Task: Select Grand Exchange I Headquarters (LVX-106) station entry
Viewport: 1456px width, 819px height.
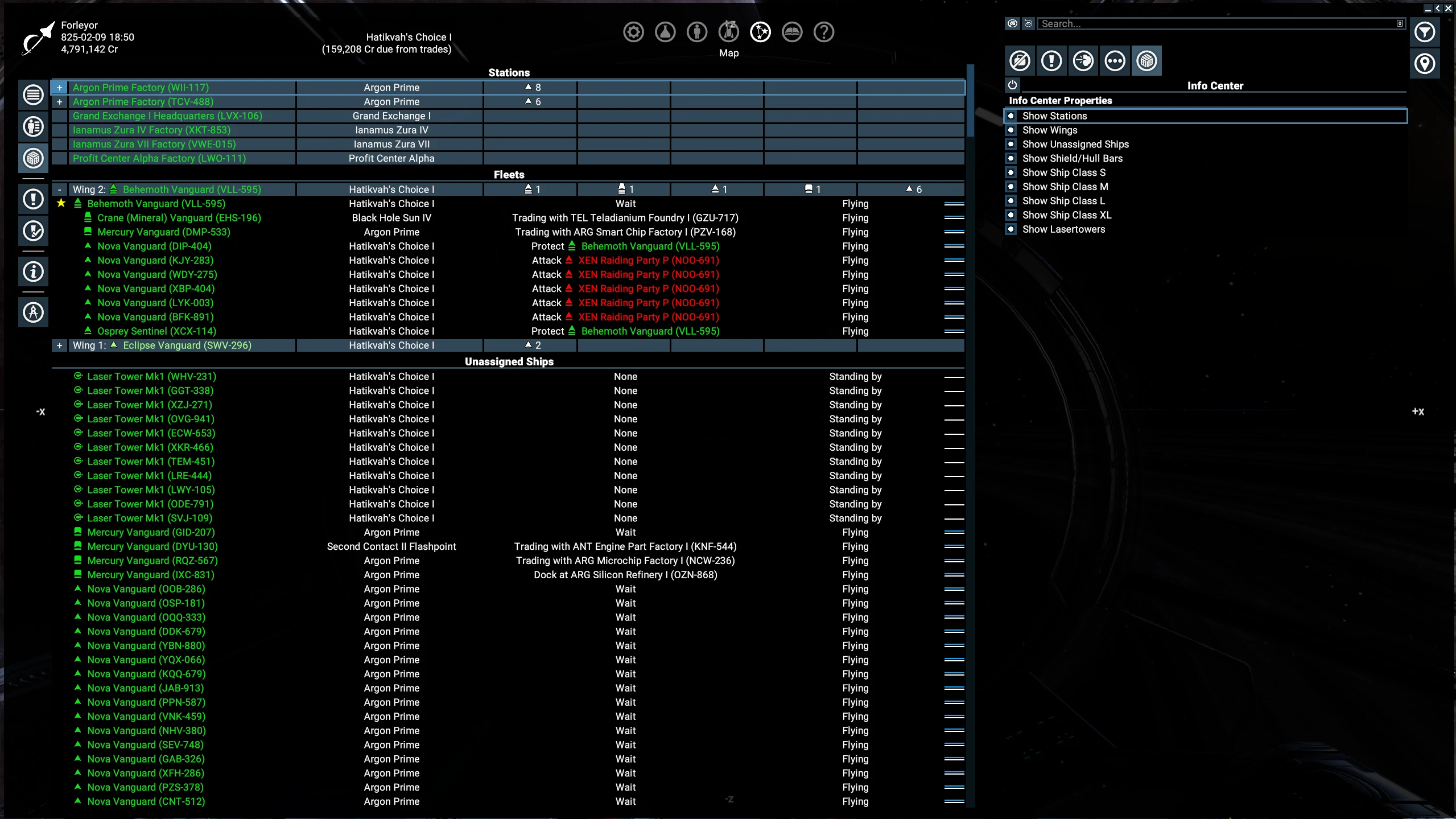Action: [x=167, y=116]
